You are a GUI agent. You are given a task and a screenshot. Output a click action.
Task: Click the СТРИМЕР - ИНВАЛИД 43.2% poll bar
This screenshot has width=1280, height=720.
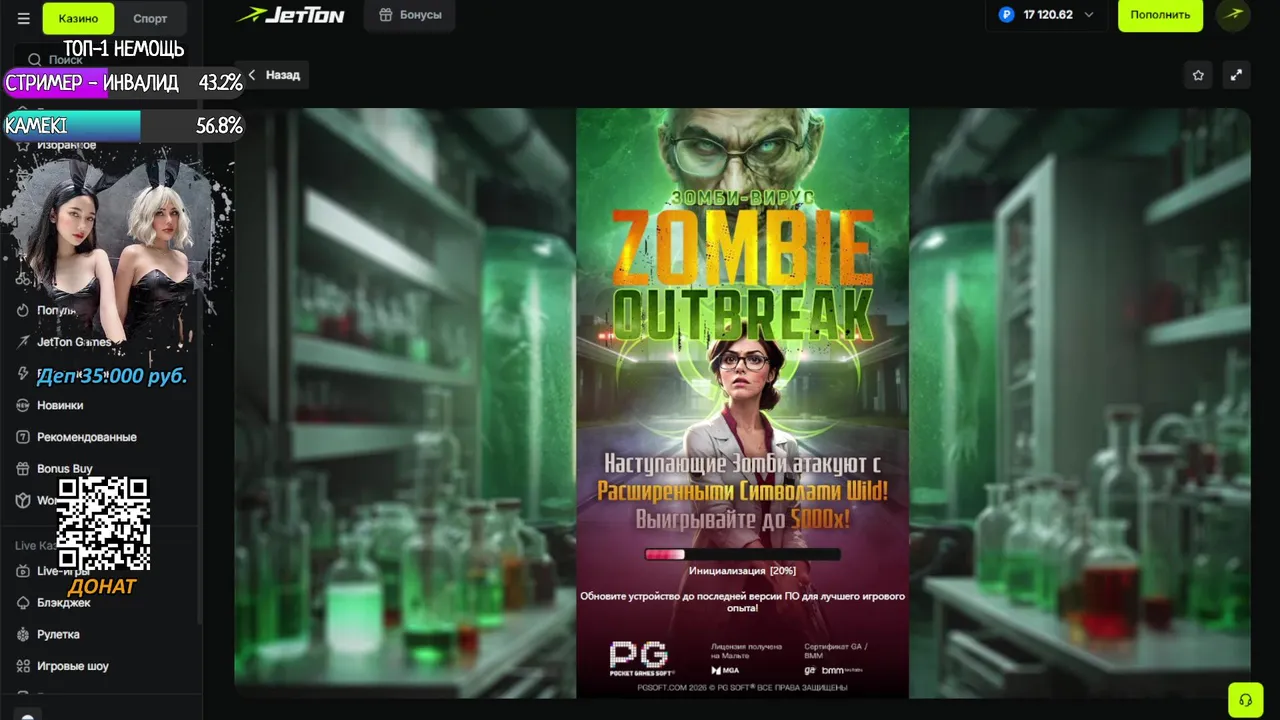[123, 83]
